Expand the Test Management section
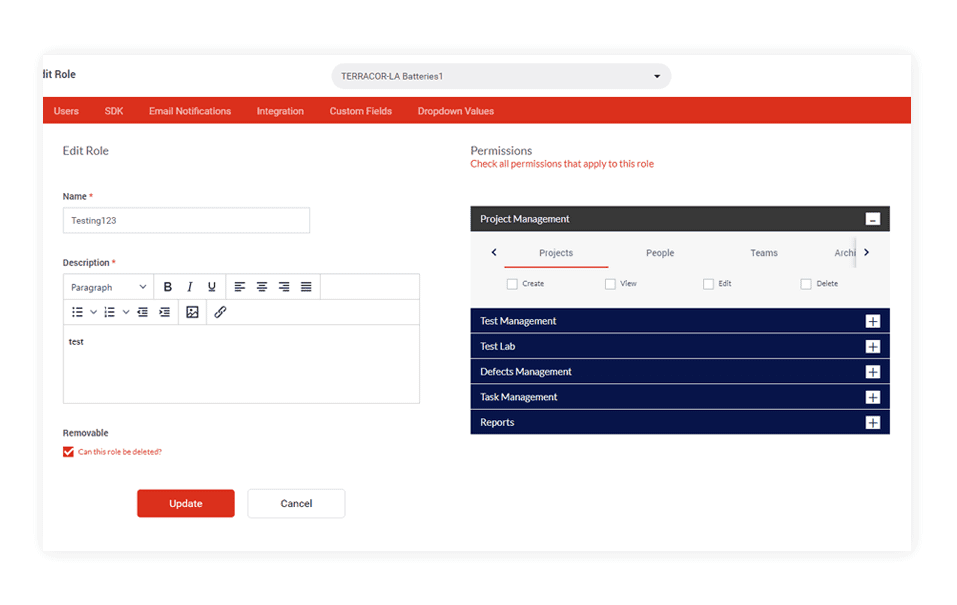 (873, 321)
